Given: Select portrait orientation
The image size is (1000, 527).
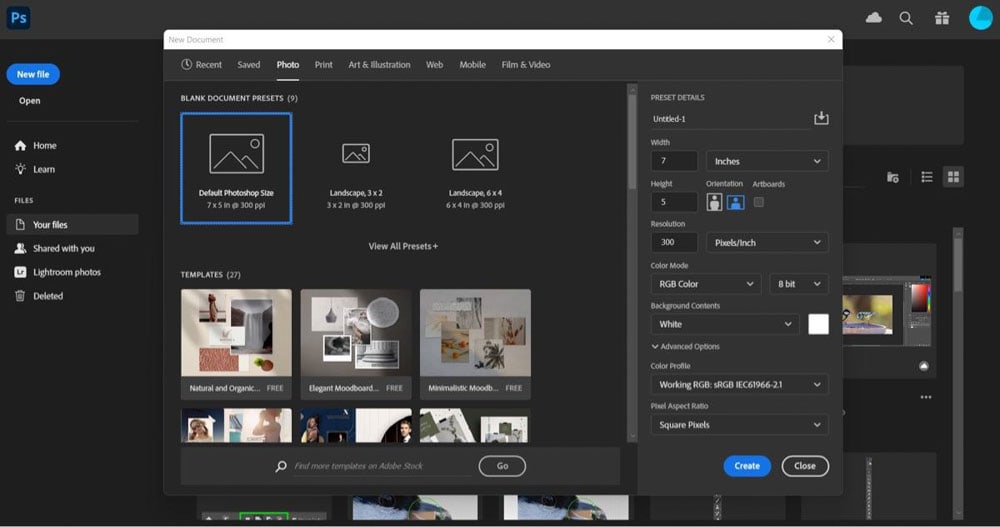Looking at the screenshot, I should point(714,202).
